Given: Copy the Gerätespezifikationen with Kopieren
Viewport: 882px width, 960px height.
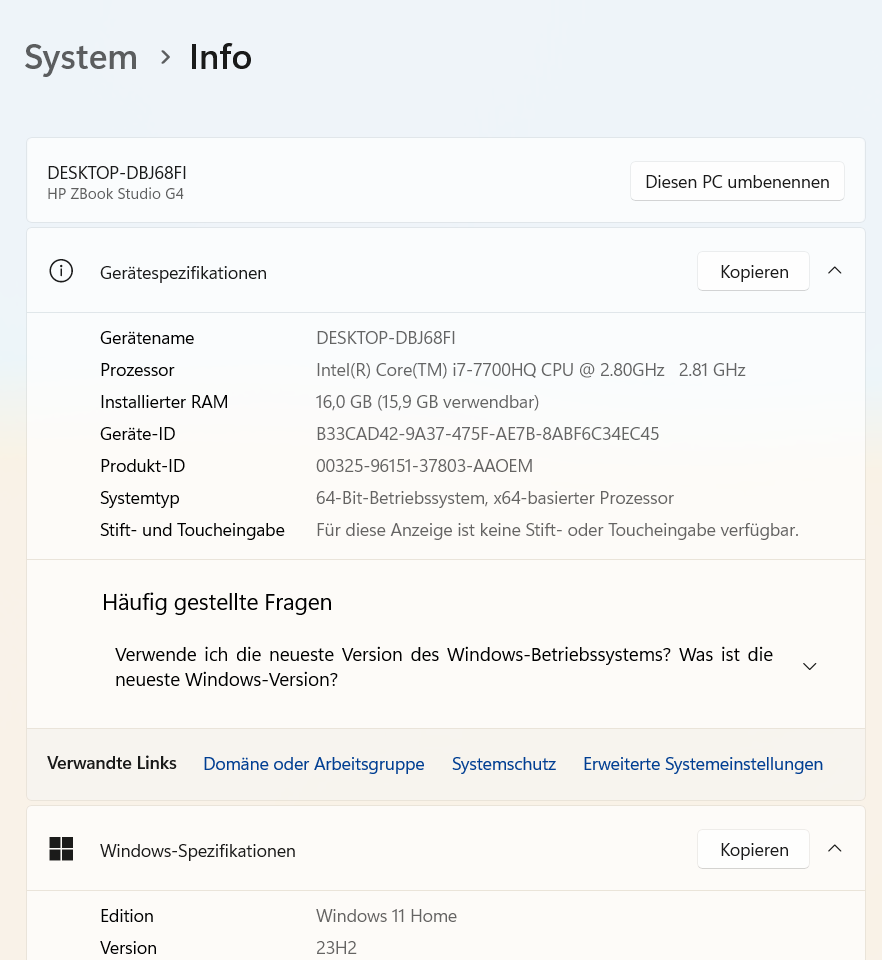Looking at the screenshot, I should [x=753, y=271].
